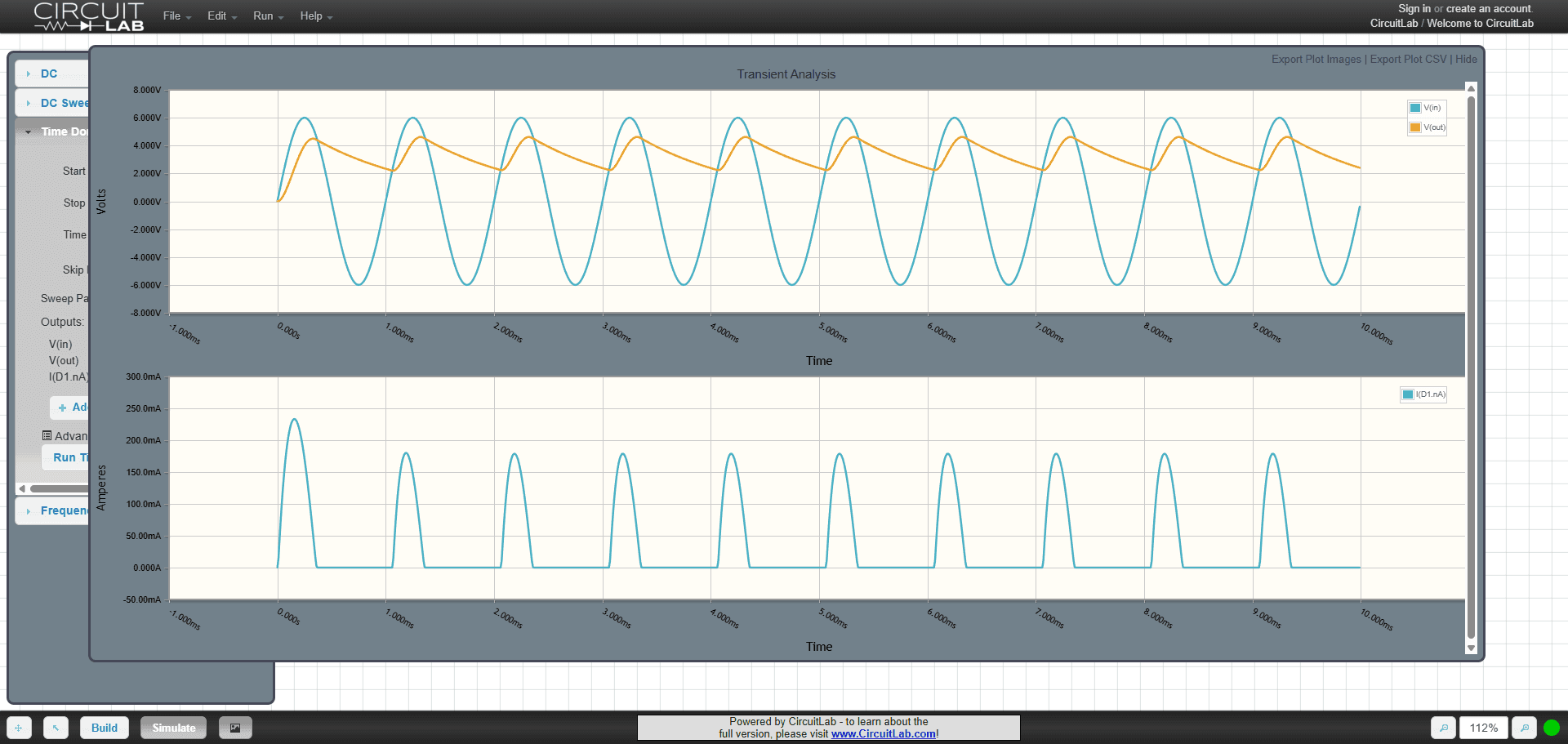The width and height of the screenshot is (1568, 744).
Task: Click the plus icon on Add output
Action: point(62,408)
